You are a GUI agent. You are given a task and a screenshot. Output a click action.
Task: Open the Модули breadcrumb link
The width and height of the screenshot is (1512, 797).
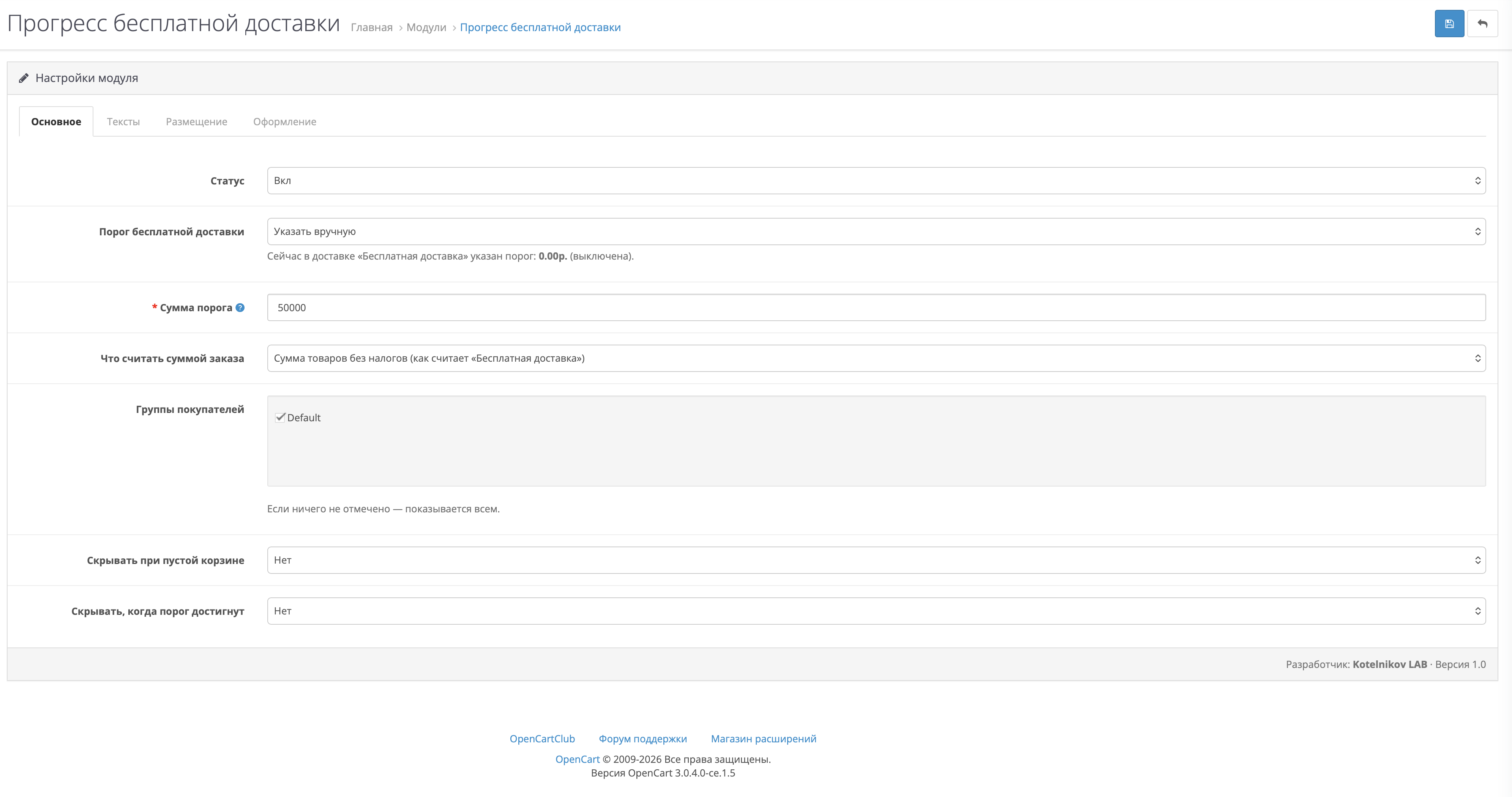(x=426, y=28)
